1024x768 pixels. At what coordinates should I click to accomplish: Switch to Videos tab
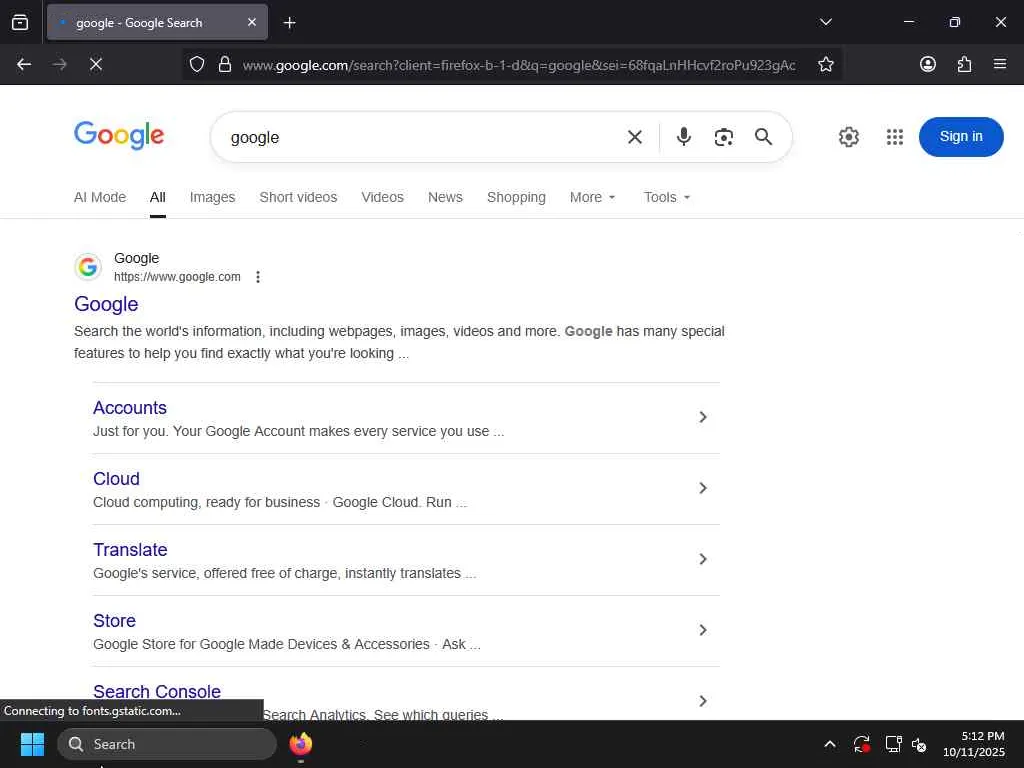(382, 197)
